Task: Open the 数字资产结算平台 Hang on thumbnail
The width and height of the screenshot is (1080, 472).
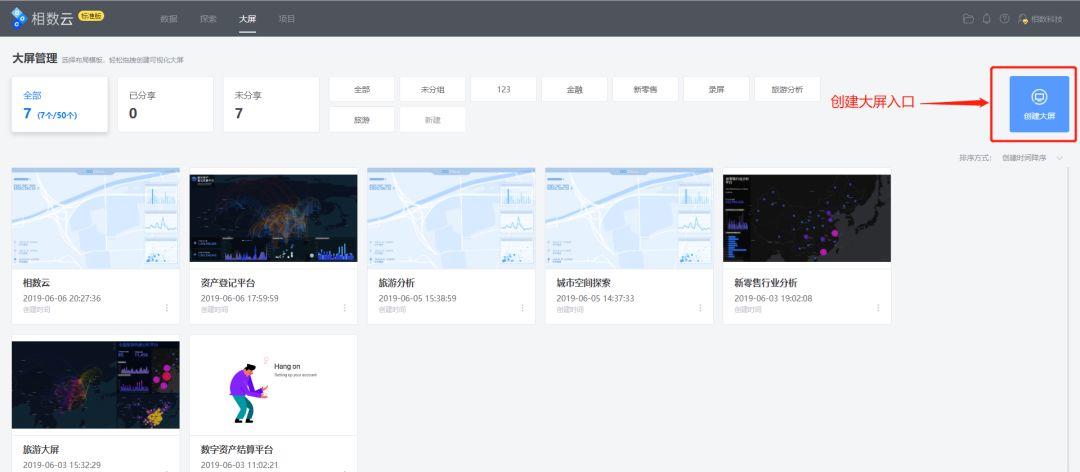Action: pos(273,384)
